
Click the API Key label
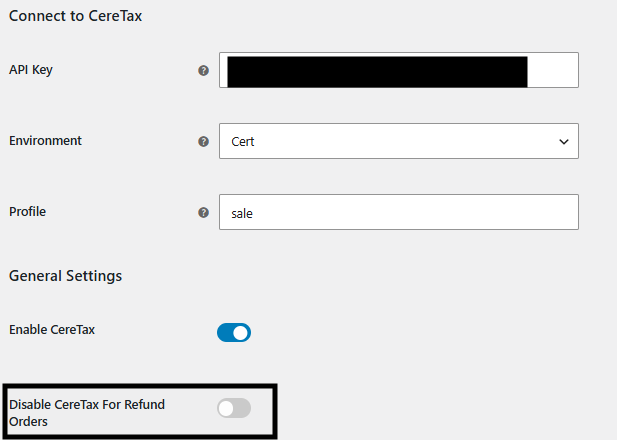pos(31,70)
